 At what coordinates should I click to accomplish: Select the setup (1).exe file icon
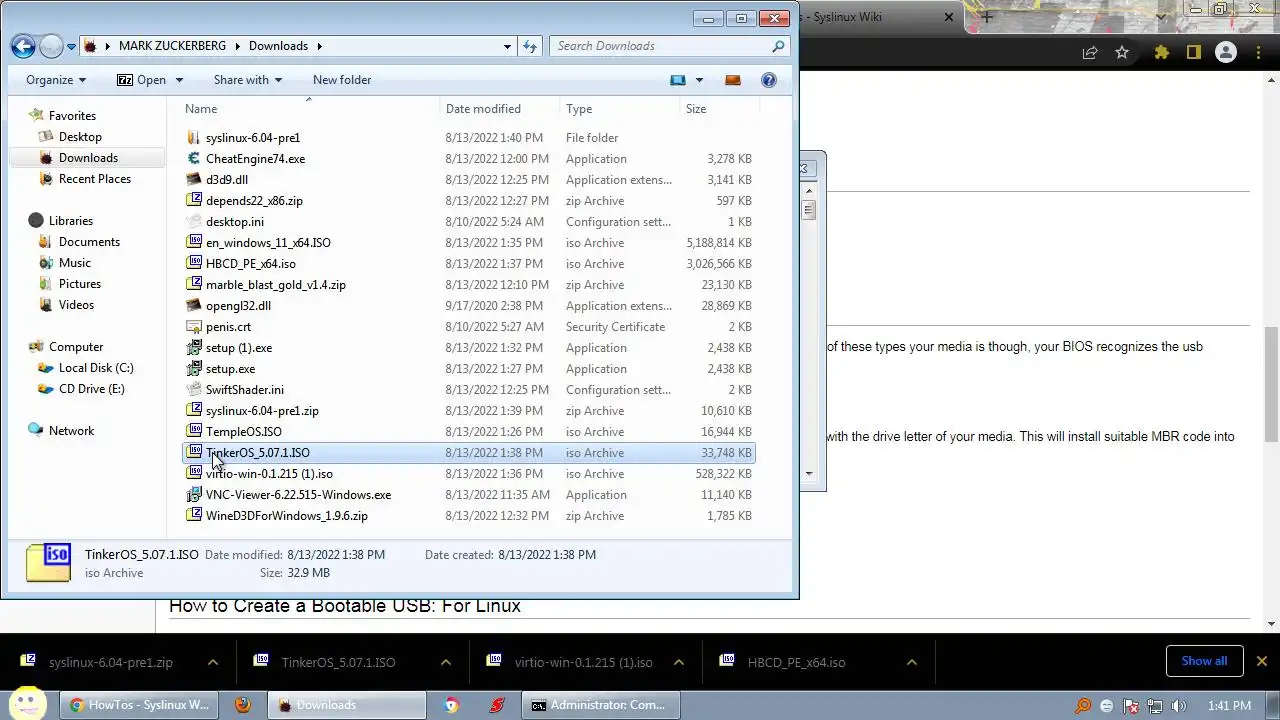(194, 348)
